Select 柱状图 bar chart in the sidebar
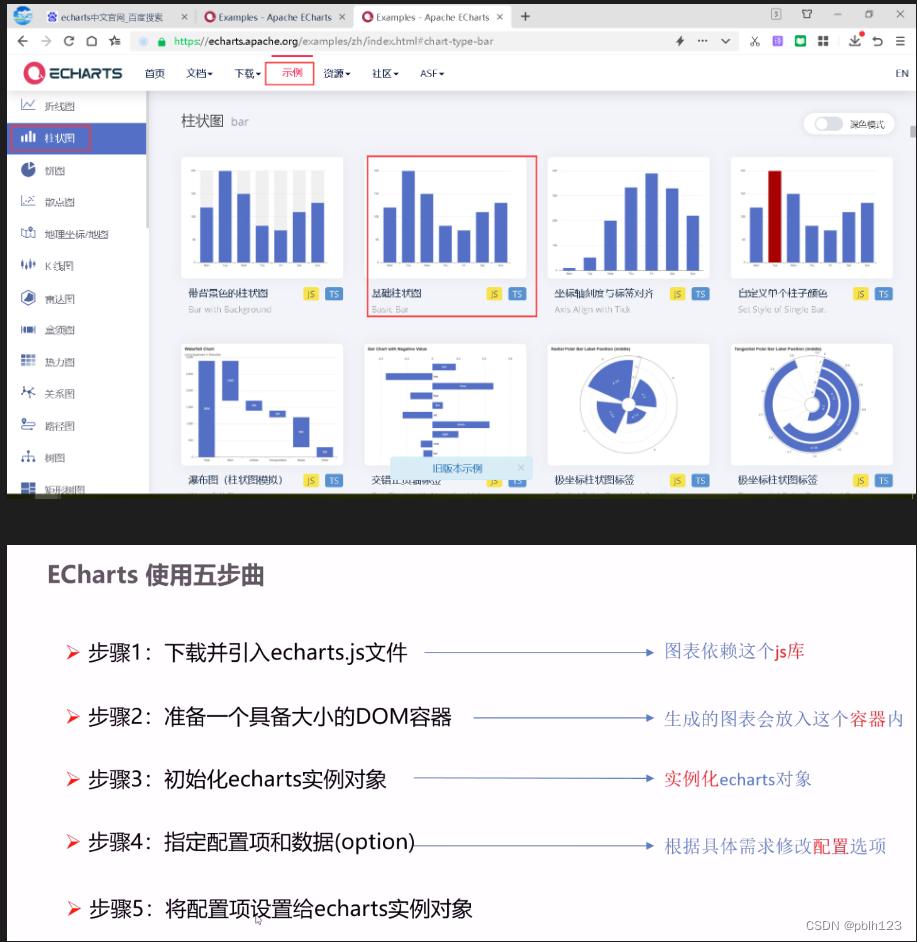 pyautogui.click(x=76, y=138)
